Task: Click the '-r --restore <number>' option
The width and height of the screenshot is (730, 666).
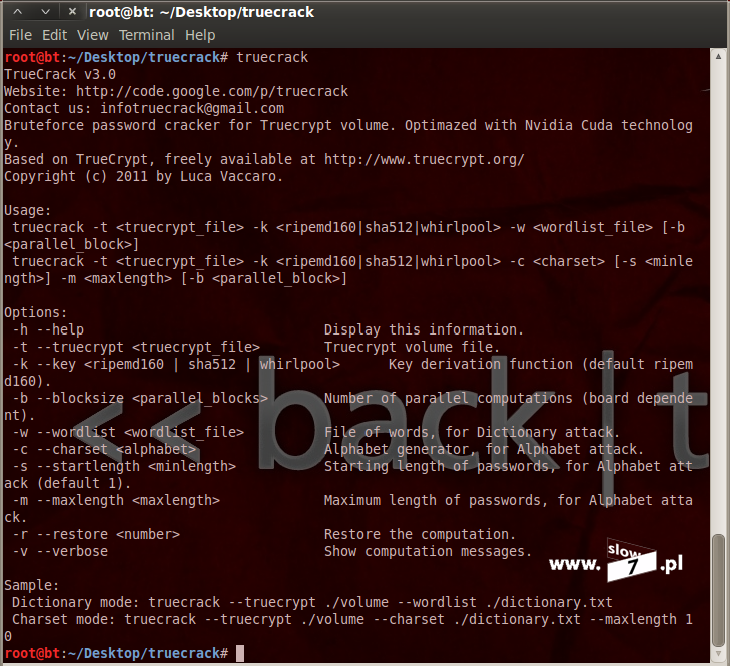Action: [96, 534]
